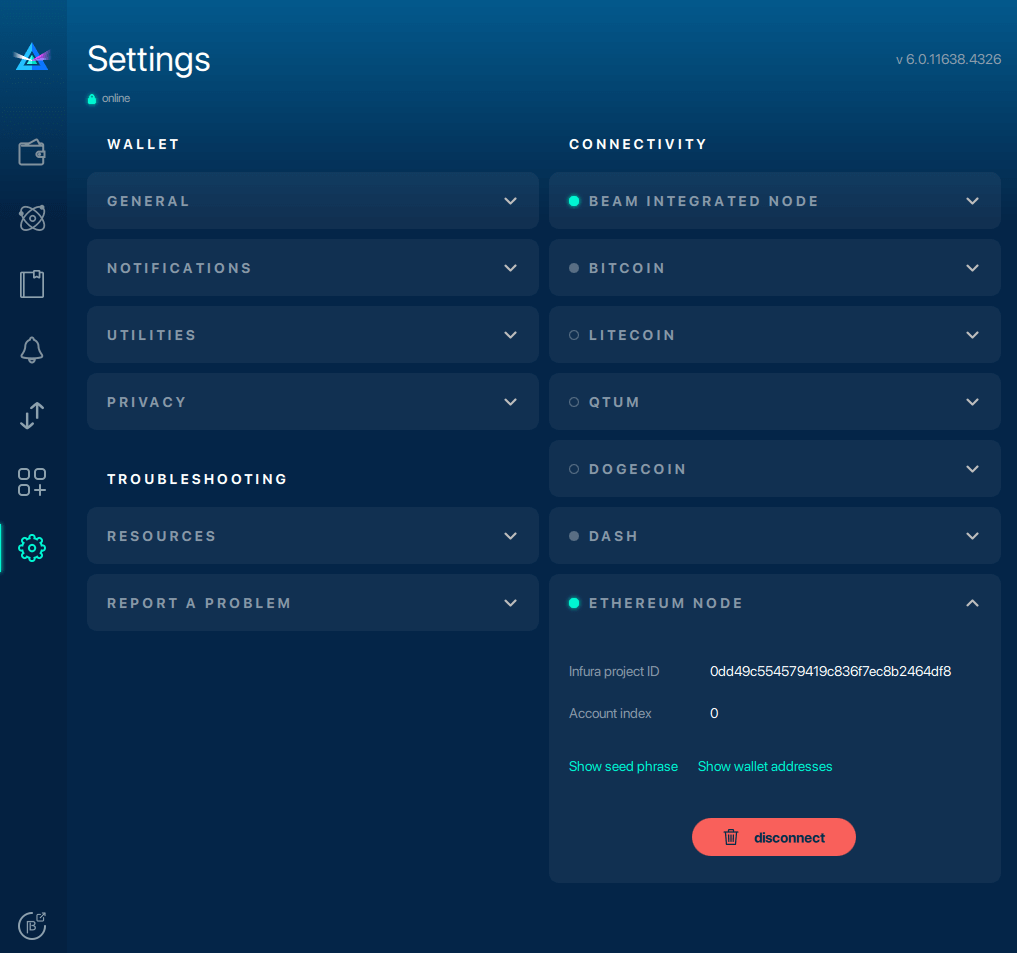Expand Beam Integrated Node panel
The image size is (1017, 953).
[774, 201]
